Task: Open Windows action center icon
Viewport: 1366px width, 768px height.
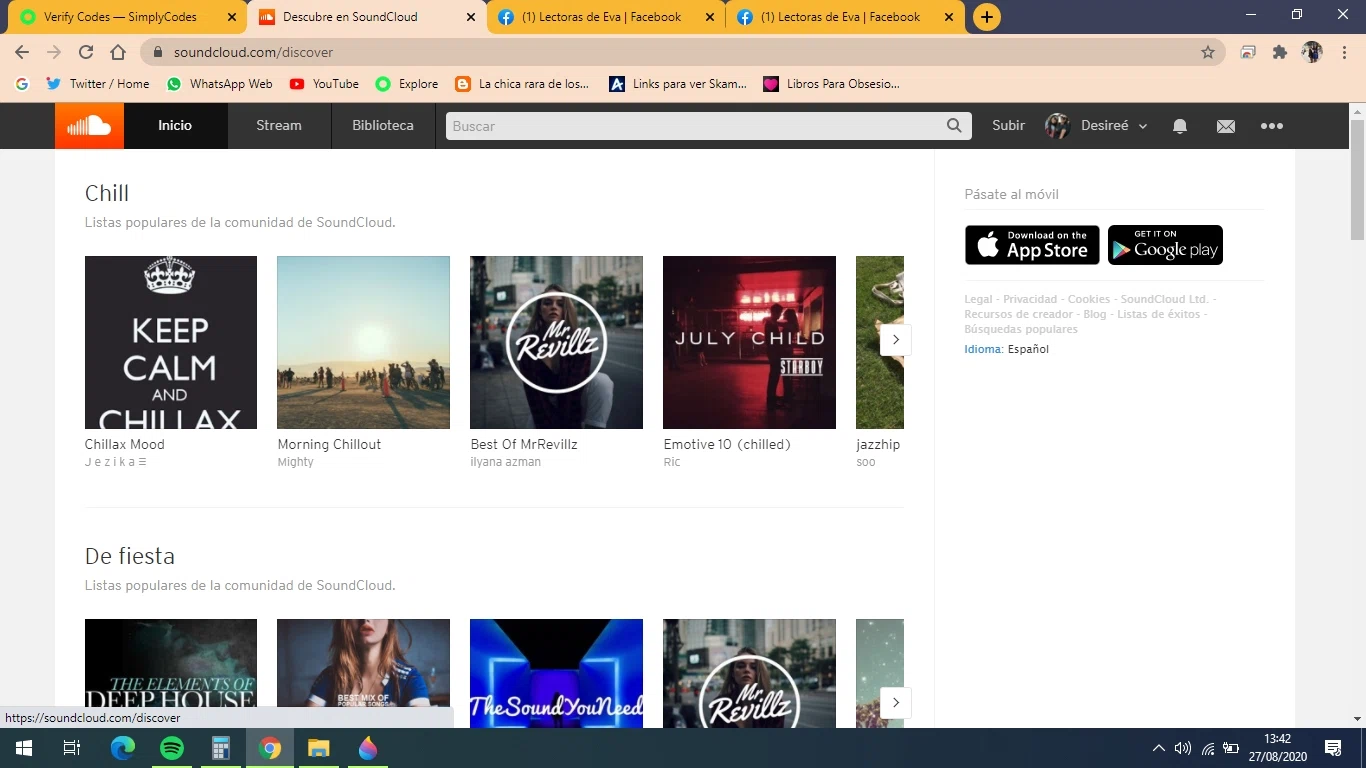Action: pos(1333,748)
